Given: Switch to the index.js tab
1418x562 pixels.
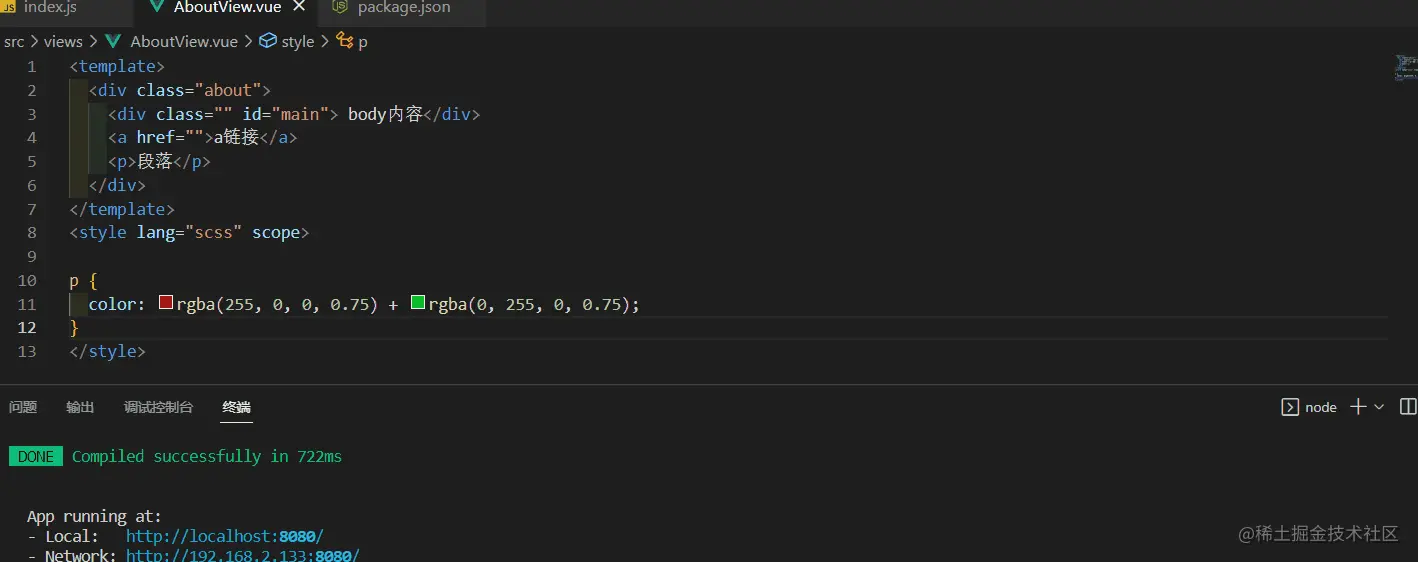Looking at the screenshot, I should point(50,7).
